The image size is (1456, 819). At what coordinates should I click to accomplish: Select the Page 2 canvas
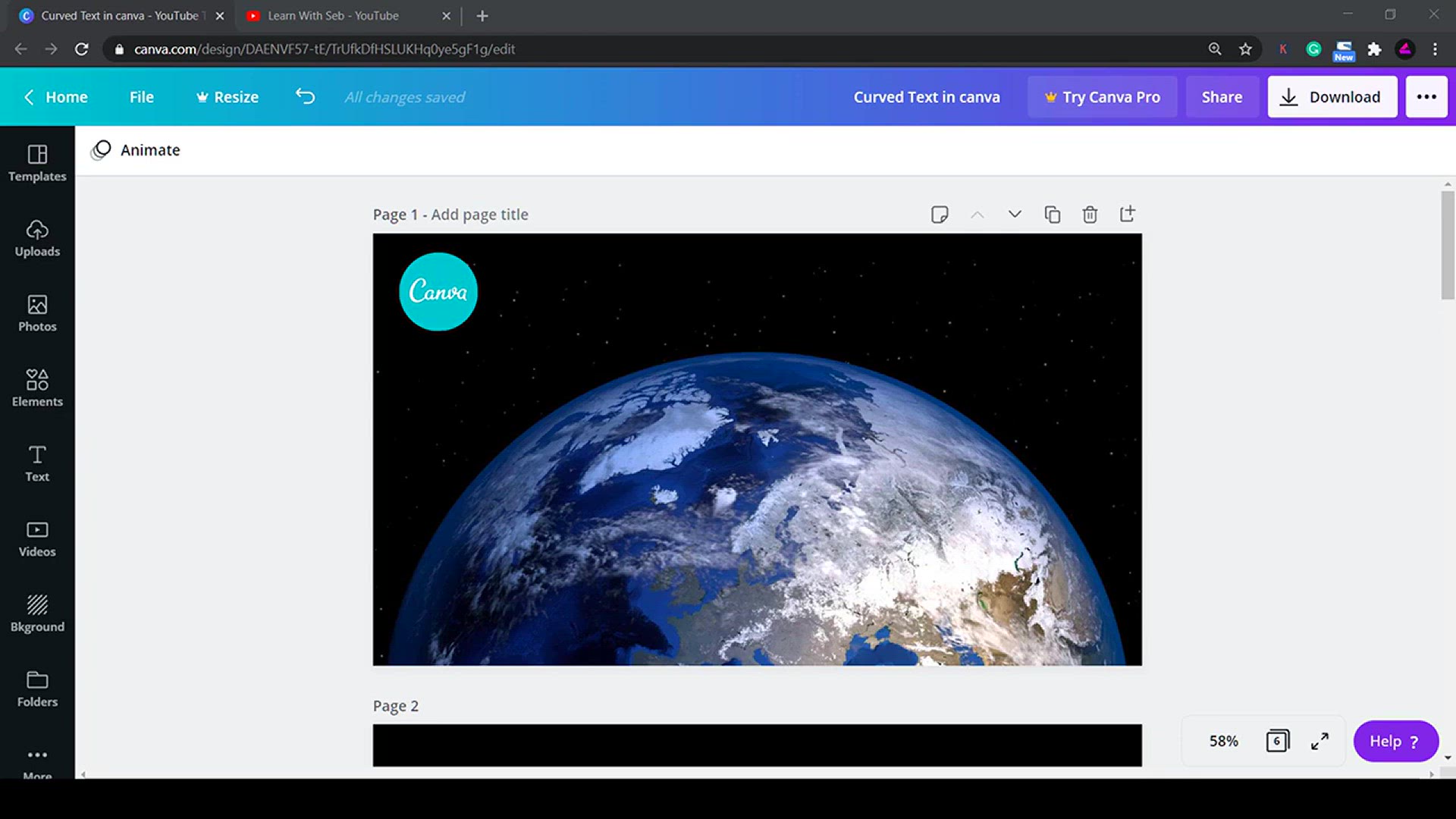[757, 745]
